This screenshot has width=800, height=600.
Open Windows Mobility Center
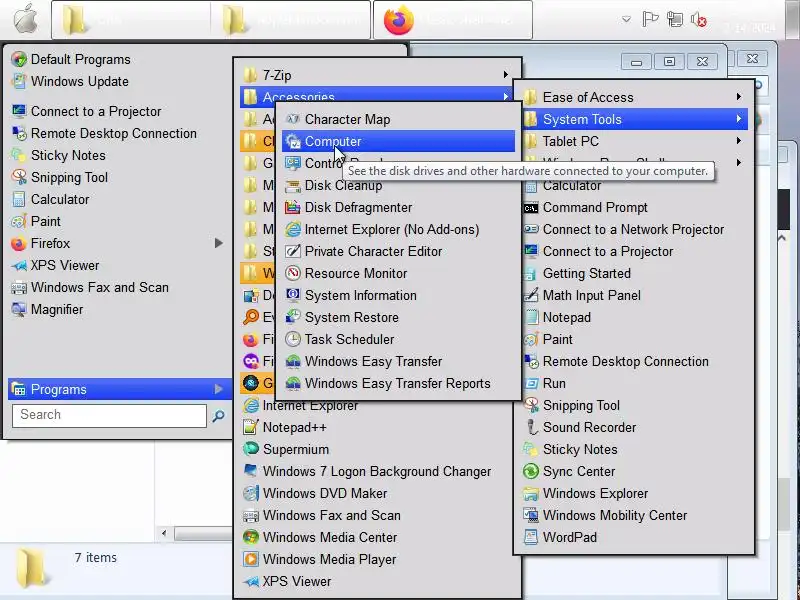click(634, 515)
